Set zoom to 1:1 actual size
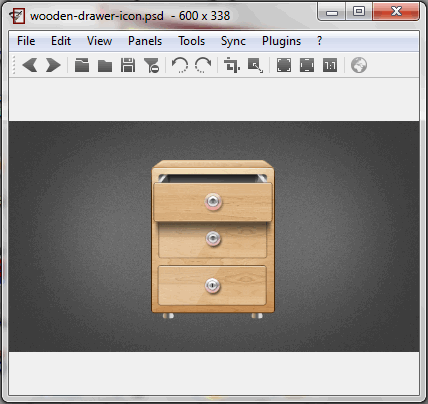The image size is (428, 404). point(330,65)
